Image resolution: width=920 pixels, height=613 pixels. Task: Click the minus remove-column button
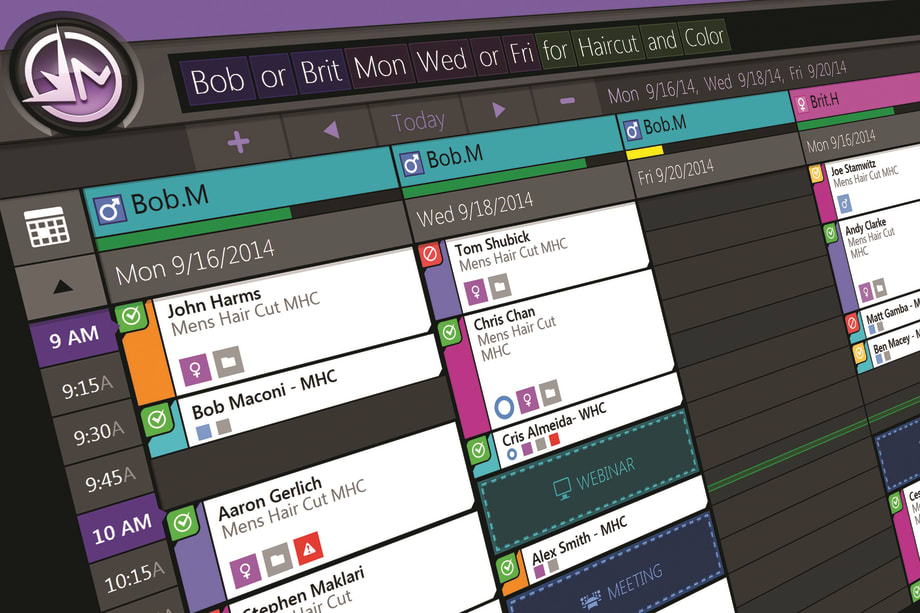tap(567, 101)
